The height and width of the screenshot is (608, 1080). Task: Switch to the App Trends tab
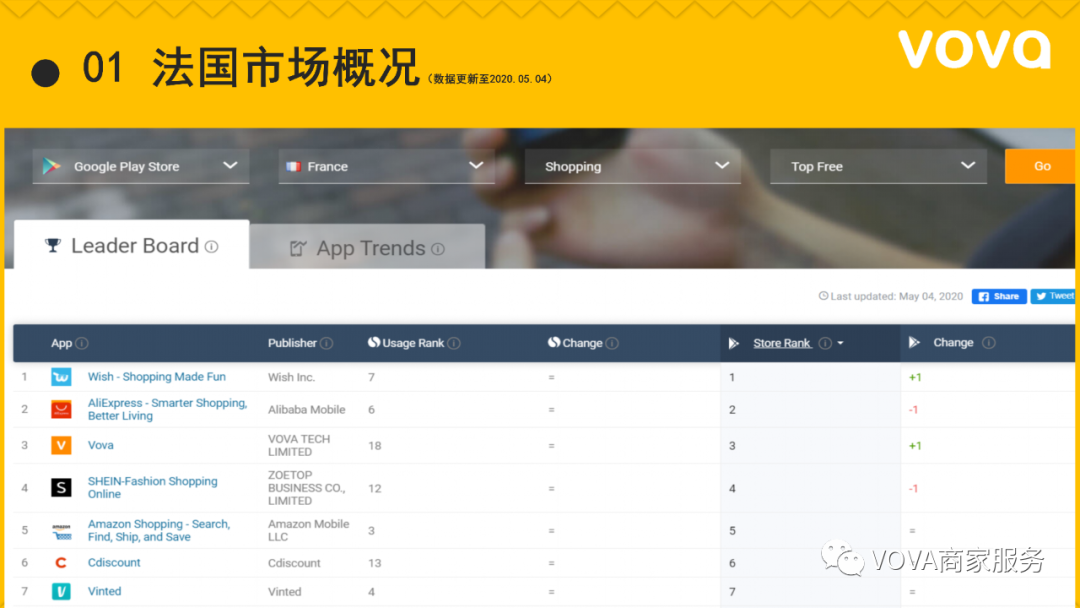point(367,248)
